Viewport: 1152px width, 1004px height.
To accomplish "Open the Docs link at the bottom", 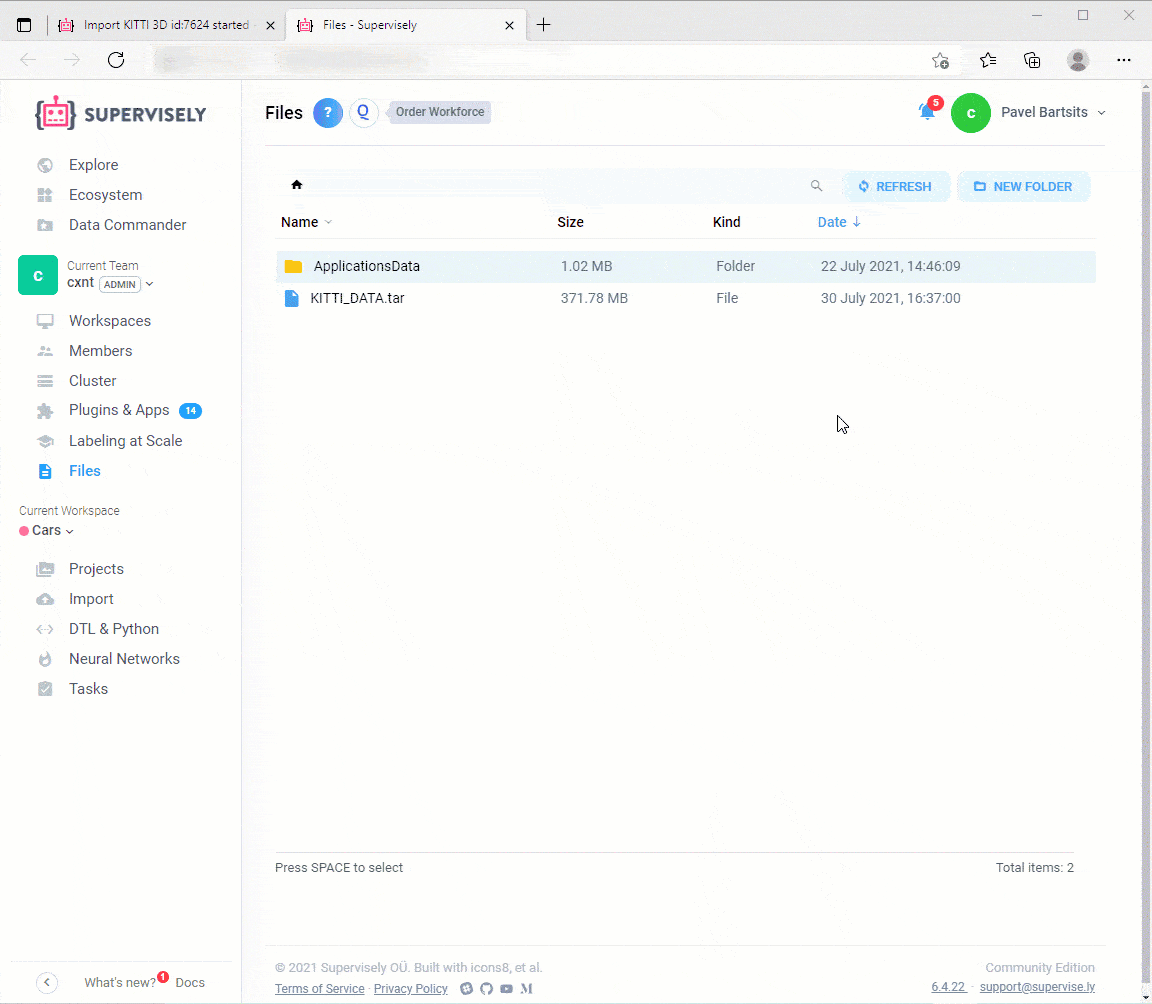I will (x=190, y=983).
